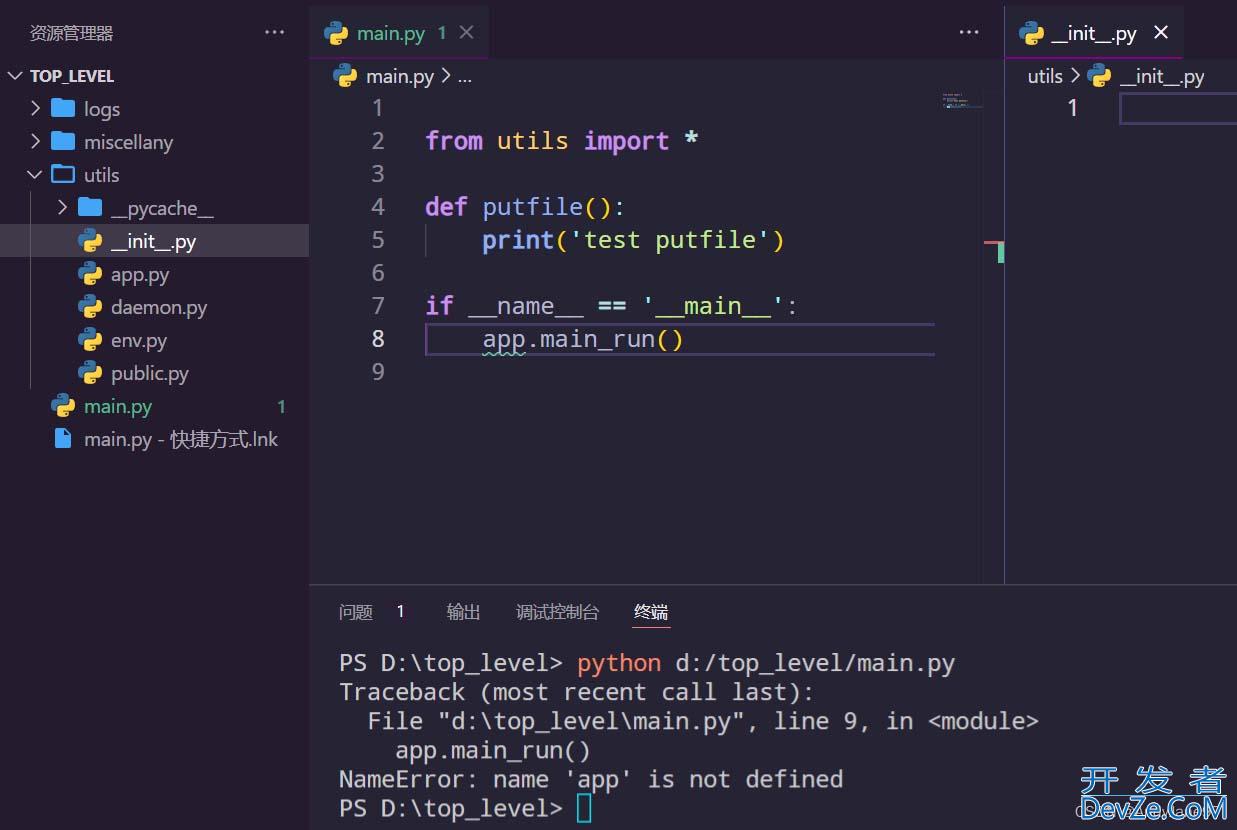
Task: Open the editor group more actions menu
Action: [x=969, y=33]
